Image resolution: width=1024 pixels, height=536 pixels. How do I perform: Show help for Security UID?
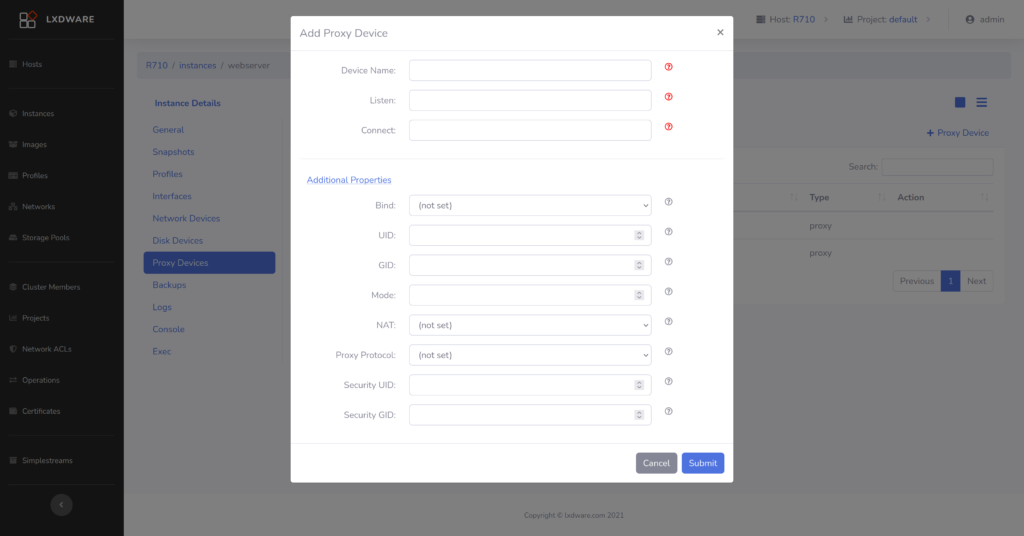pos(668,381)
